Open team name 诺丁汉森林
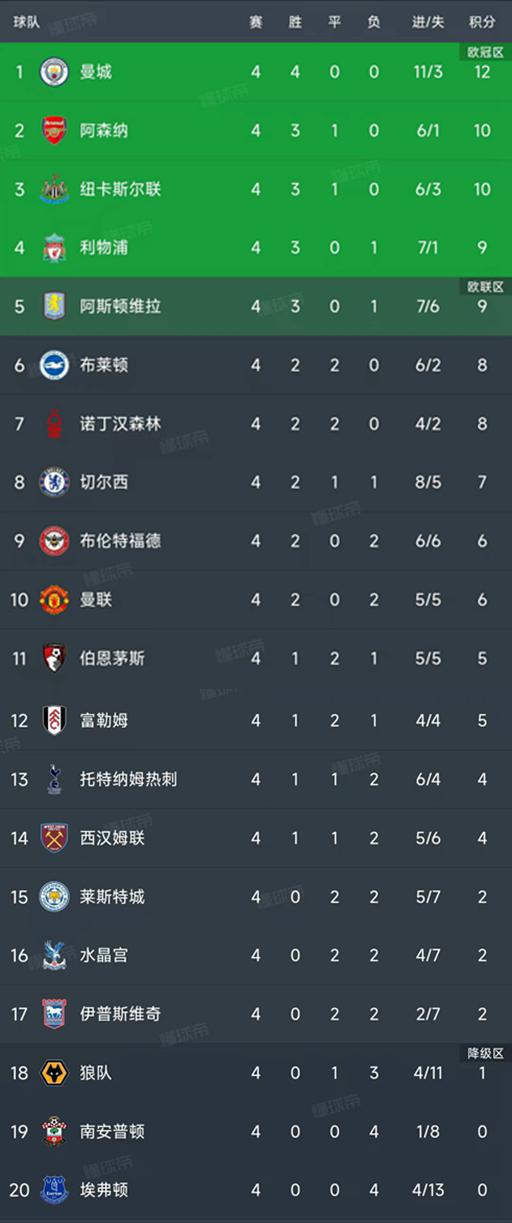This screenshot has width=512, height=1223. [120, 423]
